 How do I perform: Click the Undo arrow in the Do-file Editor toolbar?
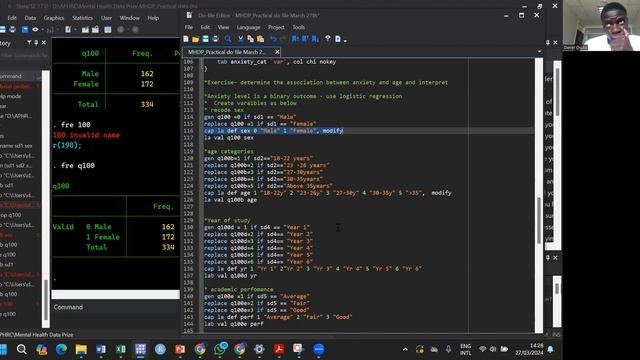pos(273,39)
